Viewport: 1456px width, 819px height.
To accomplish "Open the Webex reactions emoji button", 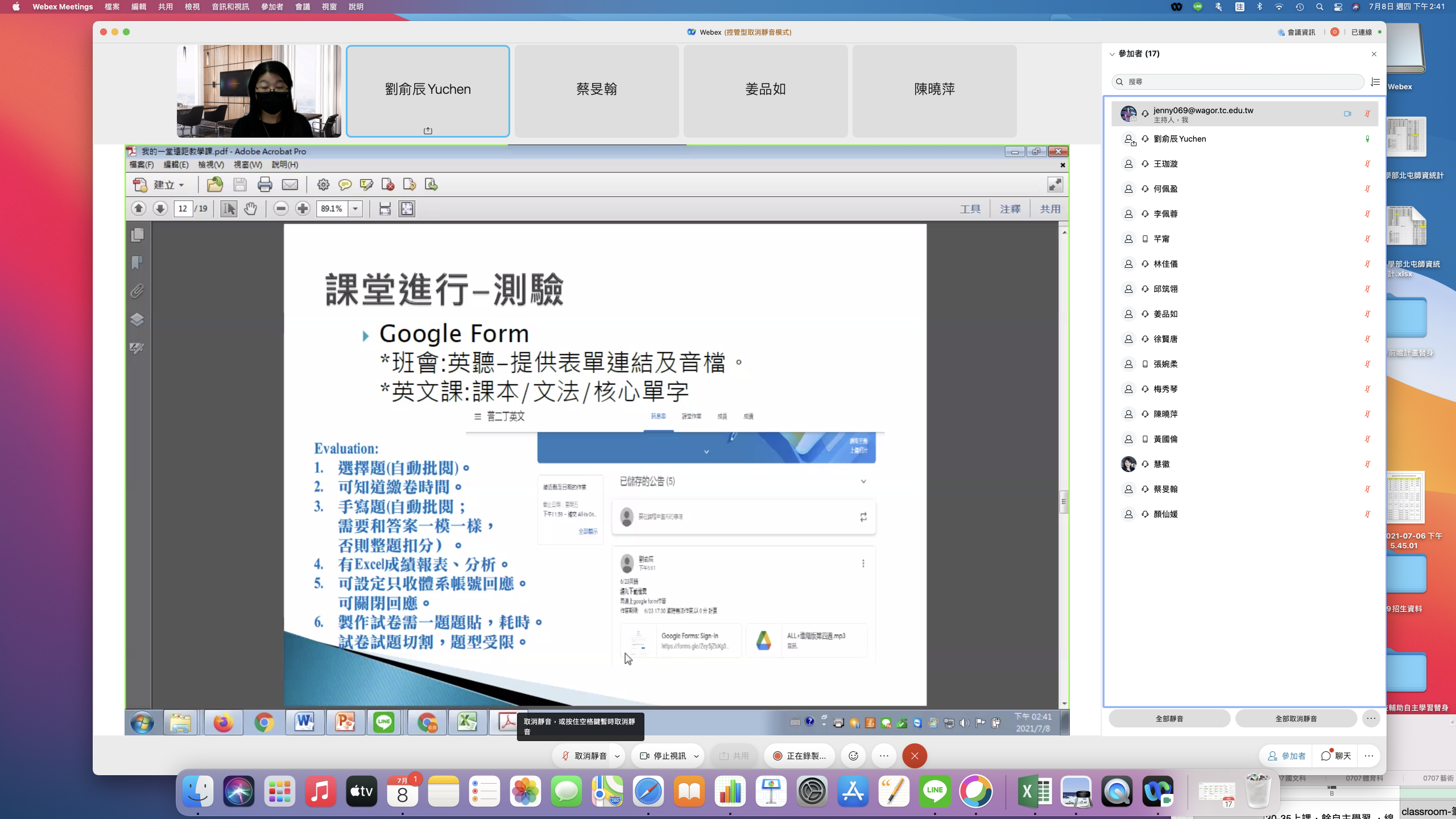I will (x=853, y=756).
